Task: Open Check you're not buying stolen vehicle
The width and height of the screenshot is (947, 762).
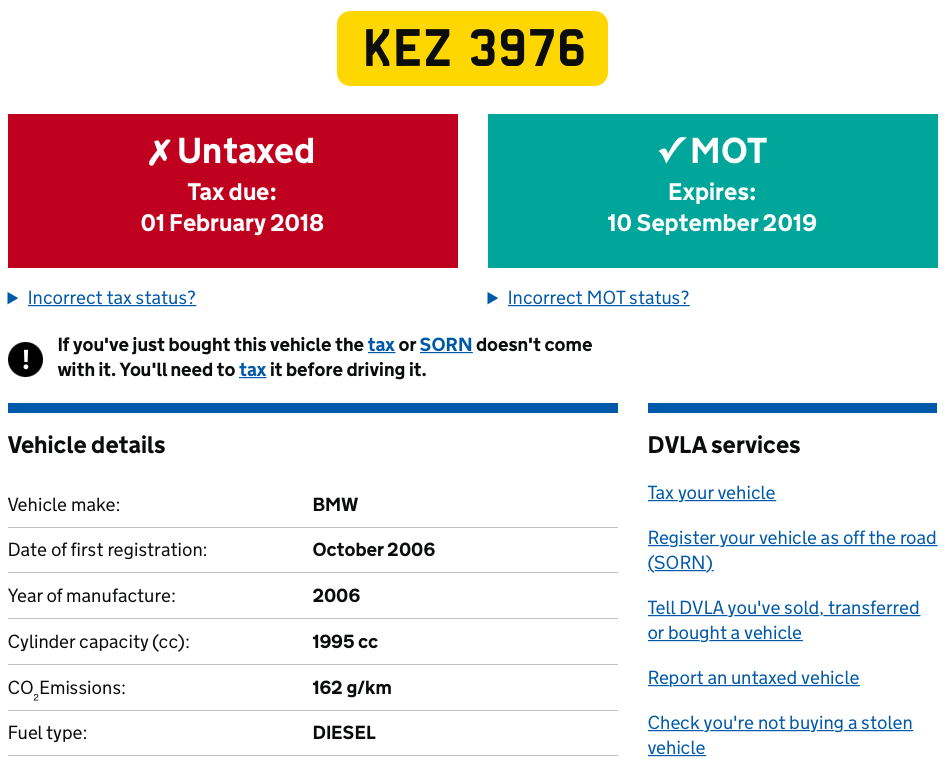Action: pos(779,723)
